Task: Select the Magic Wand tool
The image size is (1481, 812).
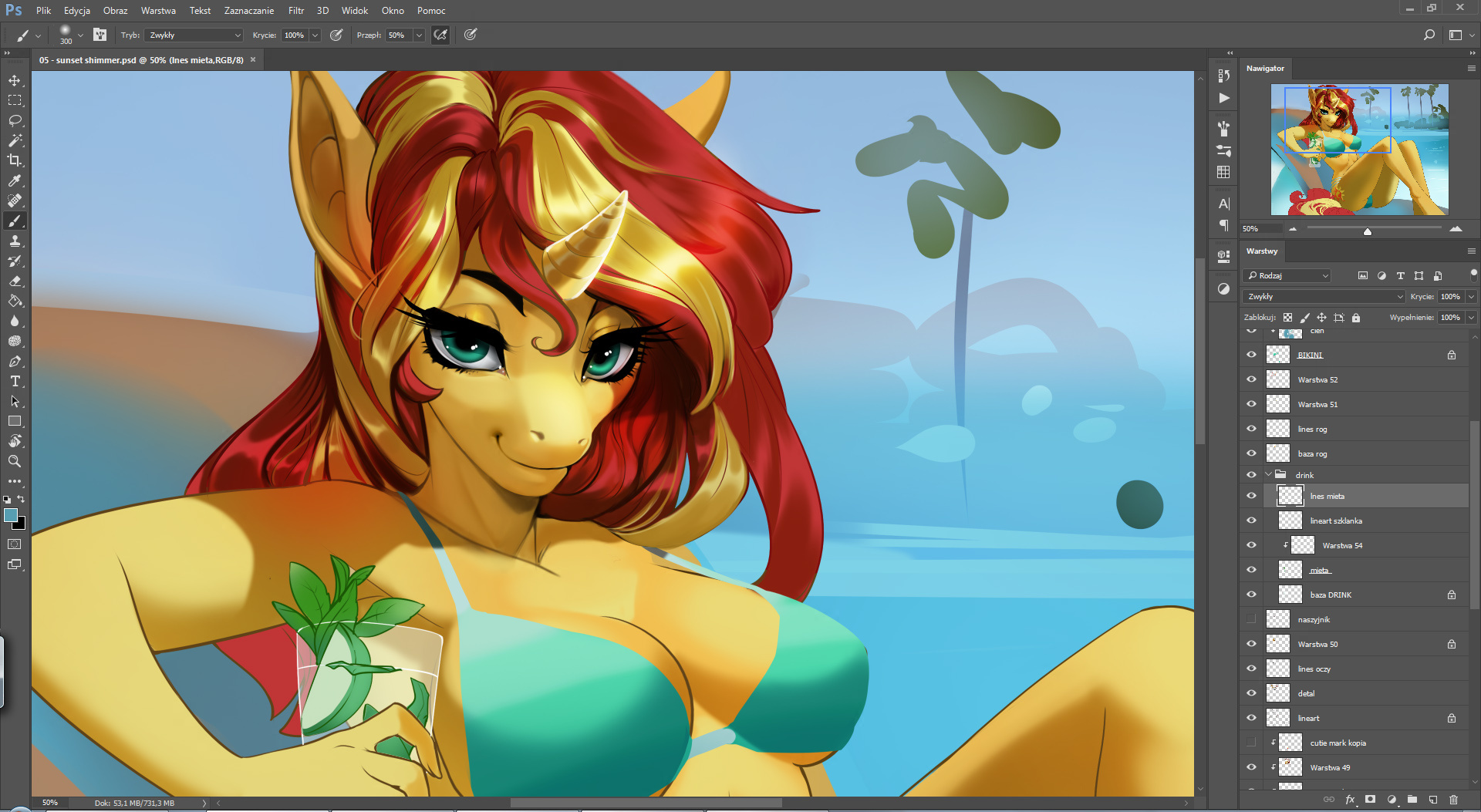Action: (15, 140)
